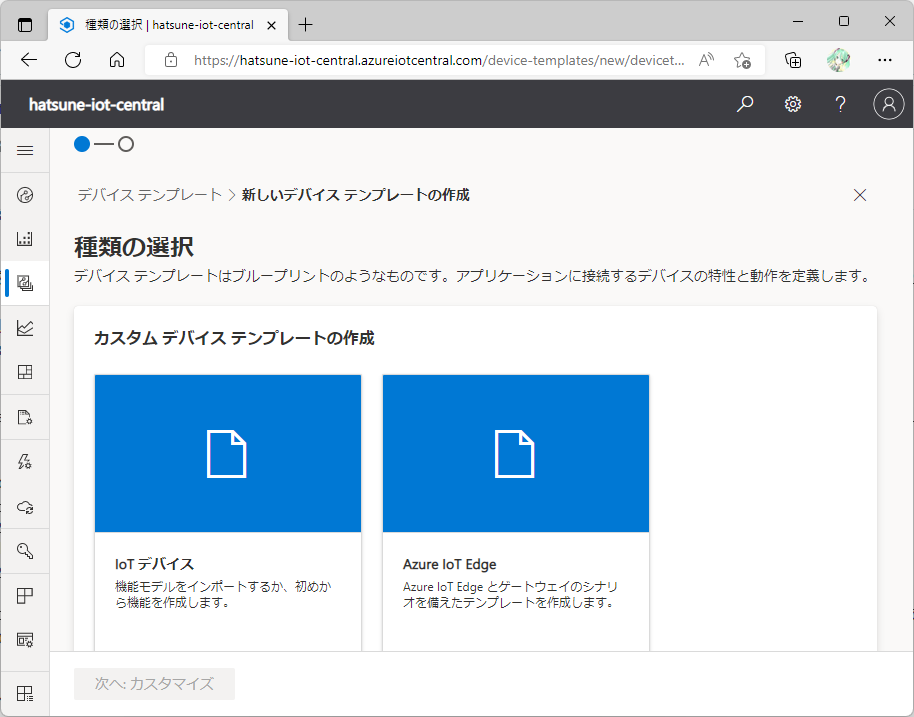
Task: Select the 種類の選択 browser tab
Action: (x=168, y=25)
